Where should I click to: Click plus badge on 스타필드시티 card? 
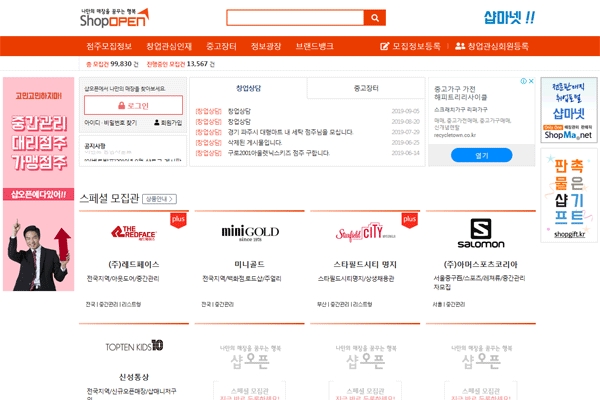pos(409,220)
